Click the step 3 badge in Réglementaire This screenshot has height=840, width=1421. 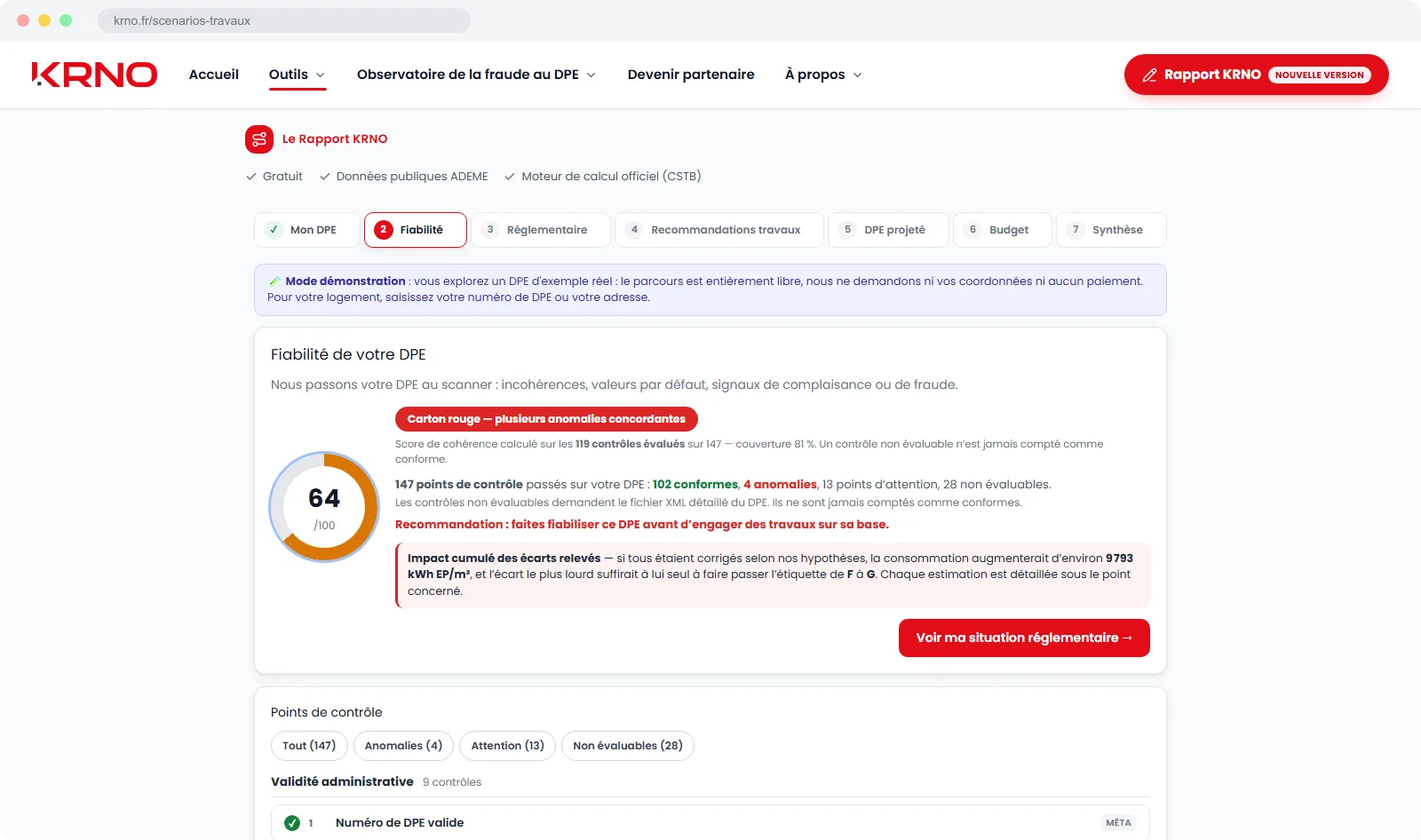(490, 230)
